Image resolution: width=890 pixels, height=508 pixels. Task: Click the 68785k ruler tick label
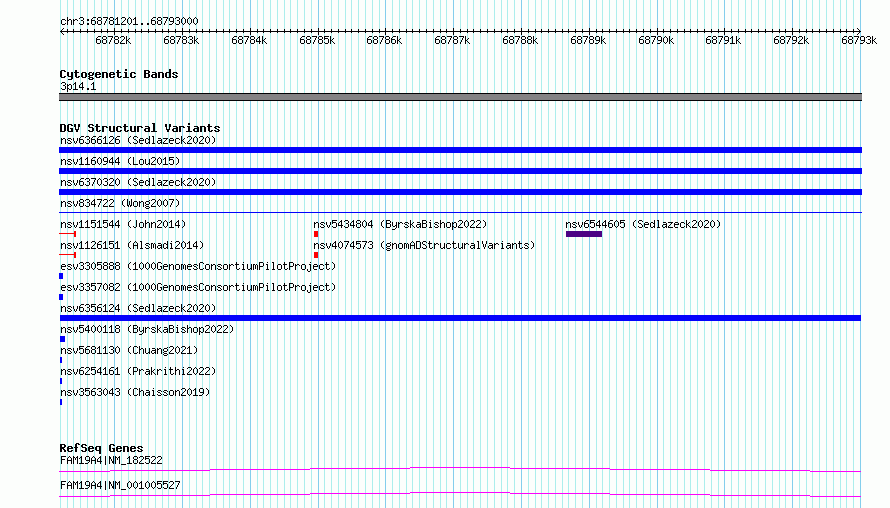317,40
